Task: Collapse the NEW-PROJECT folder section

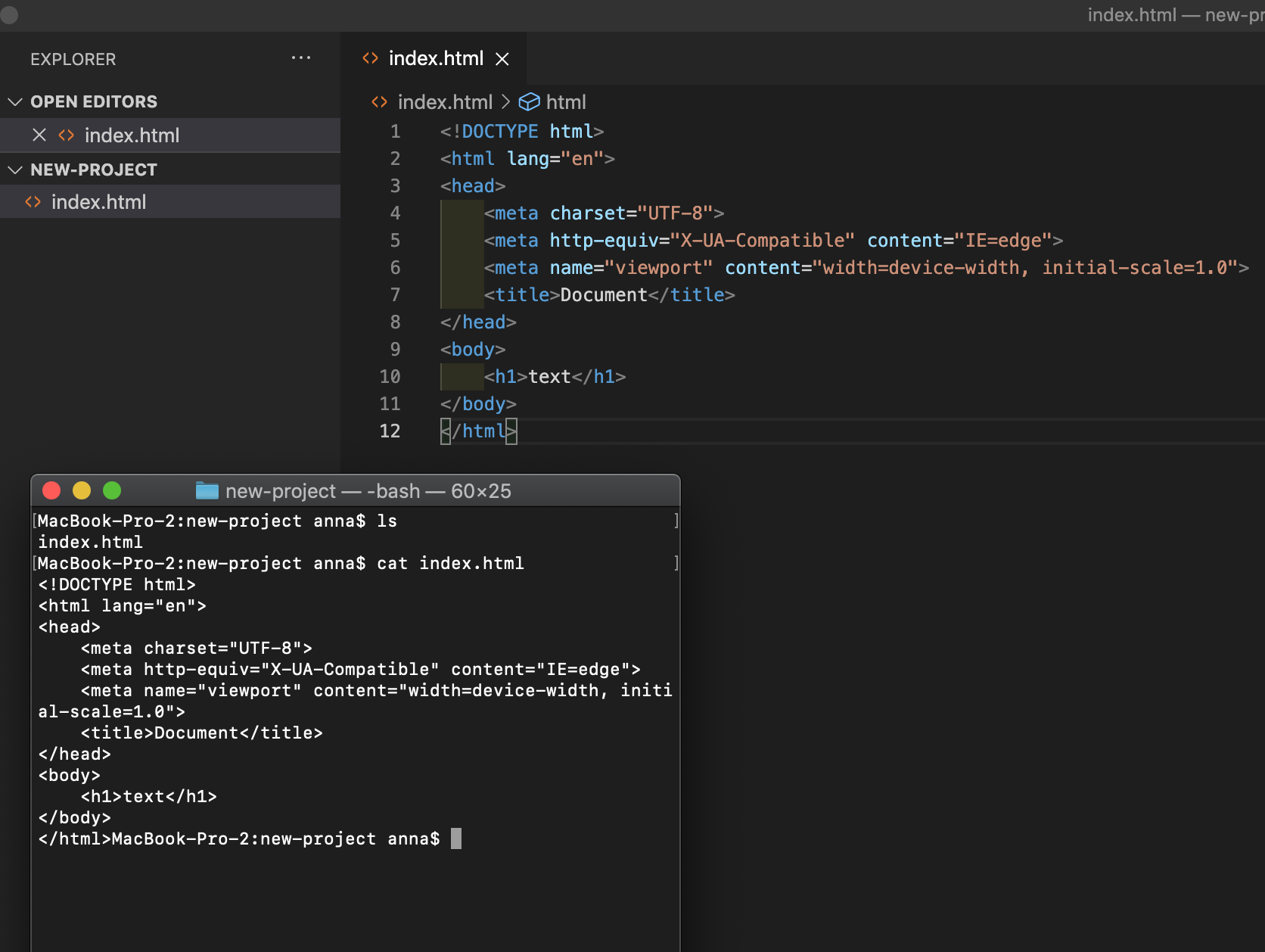Action: tap(15, 170)
